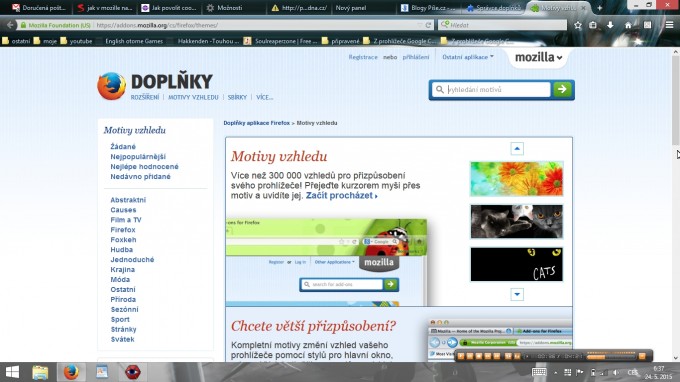
Task: Open the Windows Start button
Action: [x=12, y=372]
